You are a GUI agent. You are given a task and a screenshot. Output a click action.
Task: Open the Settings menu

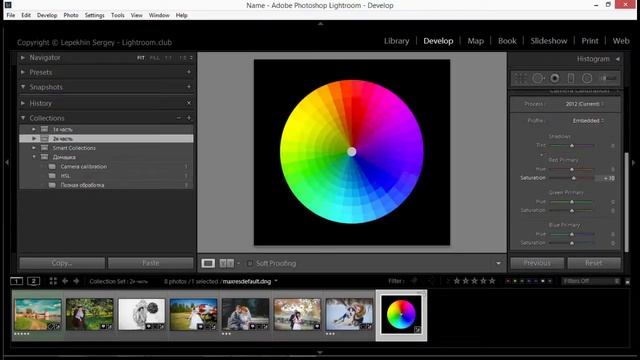point(95,15)
